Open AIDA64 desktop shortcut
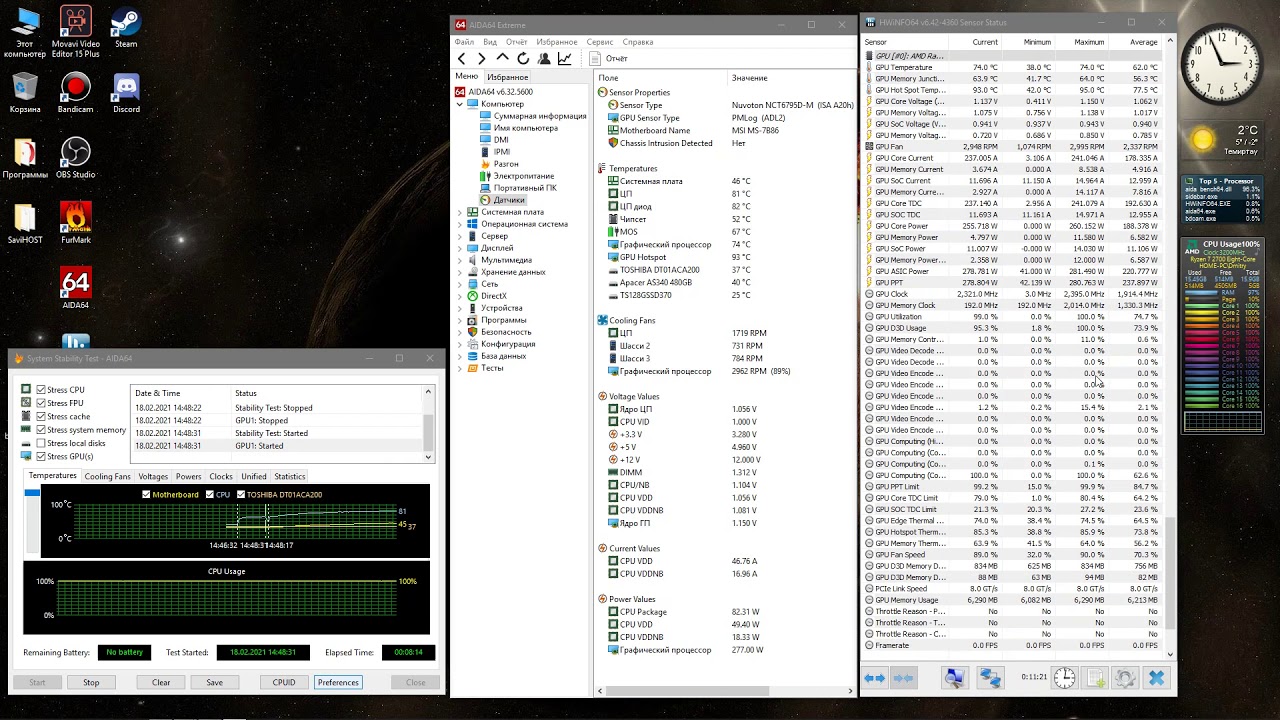Viewport: 1280px width, 720px height. 76,288
